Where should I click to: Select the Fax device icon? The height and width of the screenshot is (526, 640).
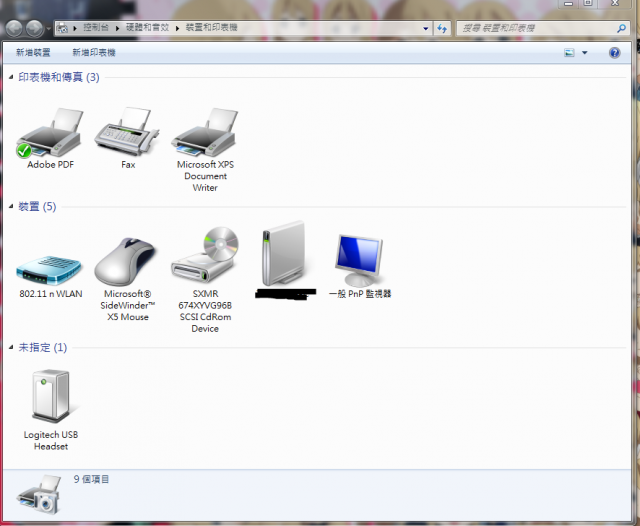127,132
